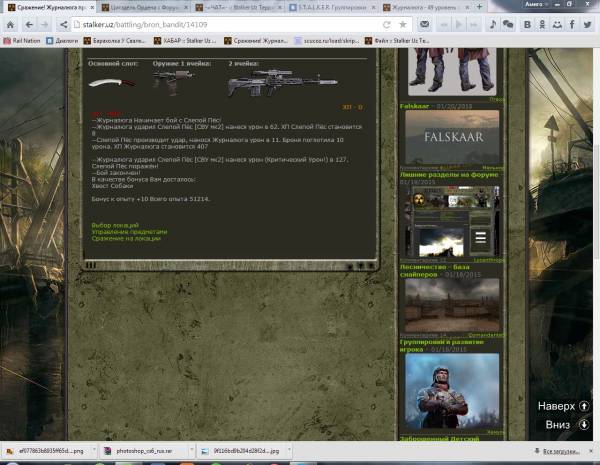Screen dimensions: 600x465
Task: Open the FALSKAAR thumbnail image
Action: [x=452, y=137]
